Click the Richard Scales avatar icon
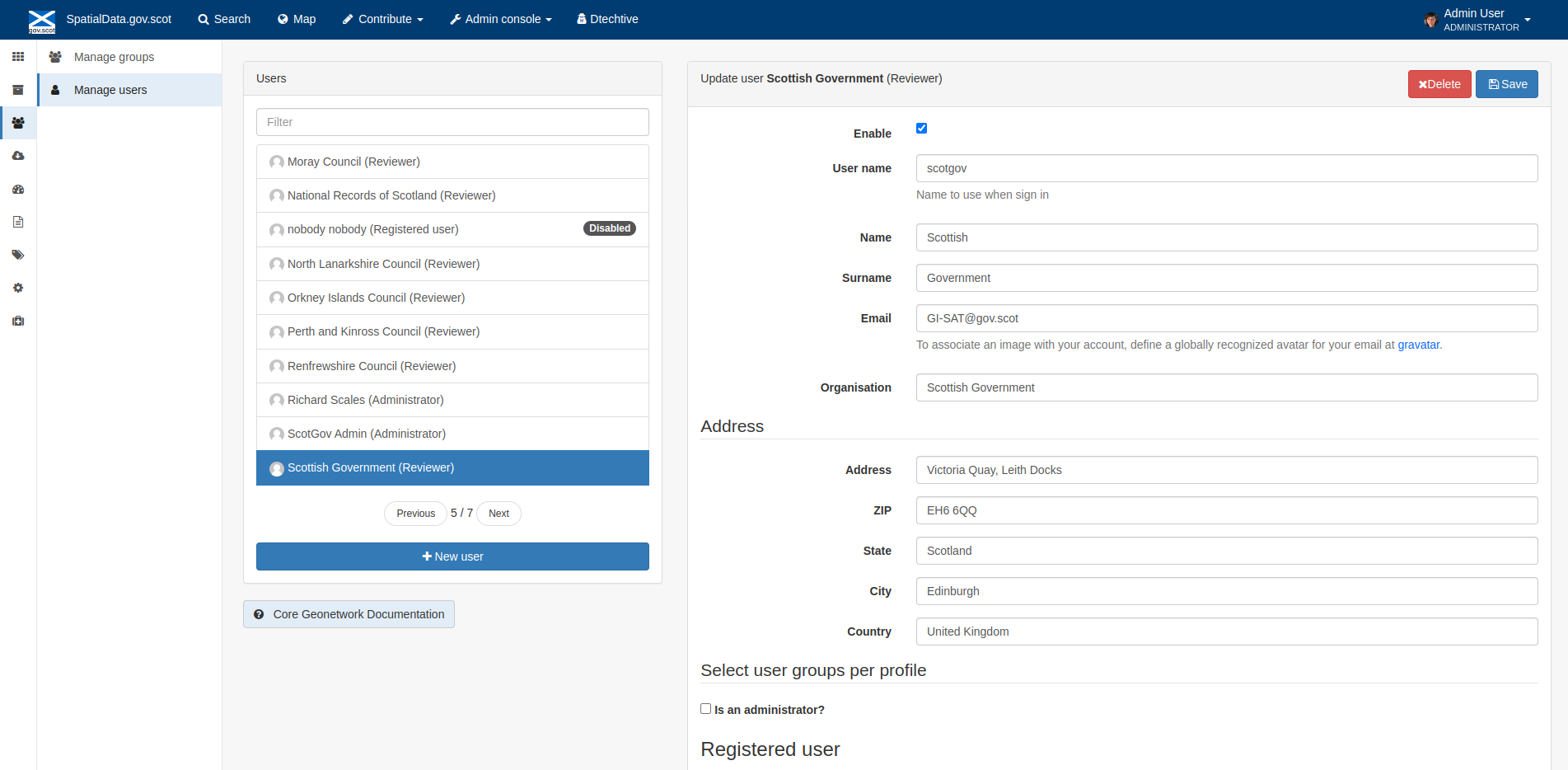This screenshot has width=1568, height=770. tap(277, 400)
